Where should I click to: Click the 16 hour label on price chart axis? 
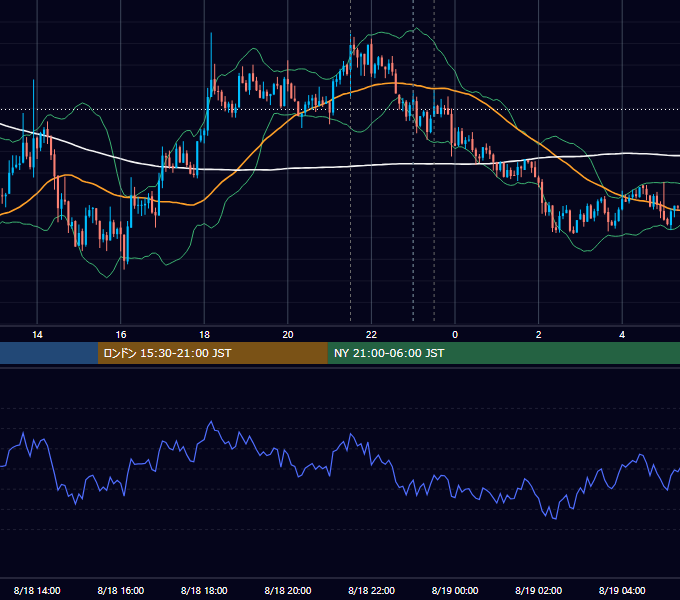click(x=121, y=335)
